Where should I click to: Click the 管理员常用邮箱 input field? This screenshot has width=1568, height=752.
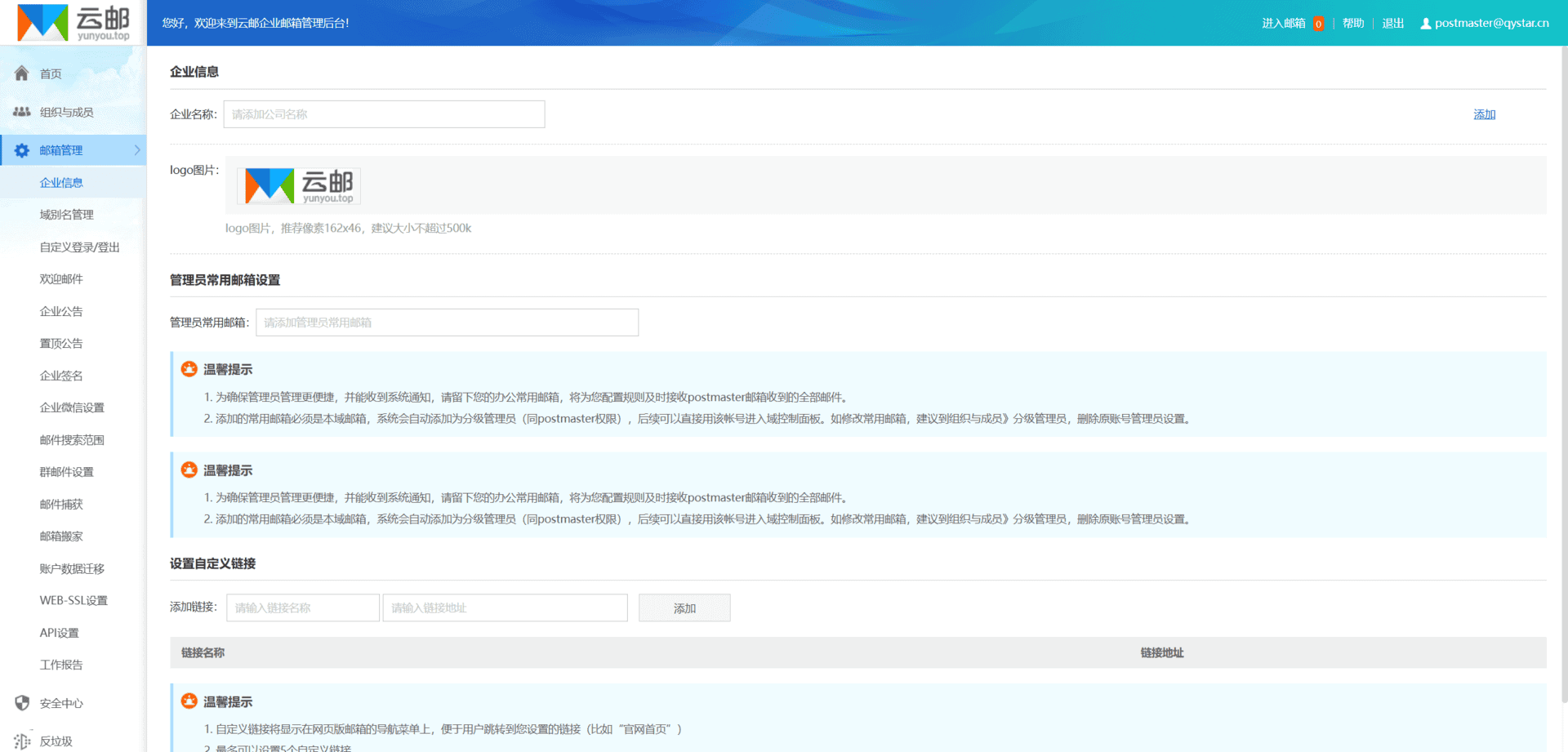447,323
